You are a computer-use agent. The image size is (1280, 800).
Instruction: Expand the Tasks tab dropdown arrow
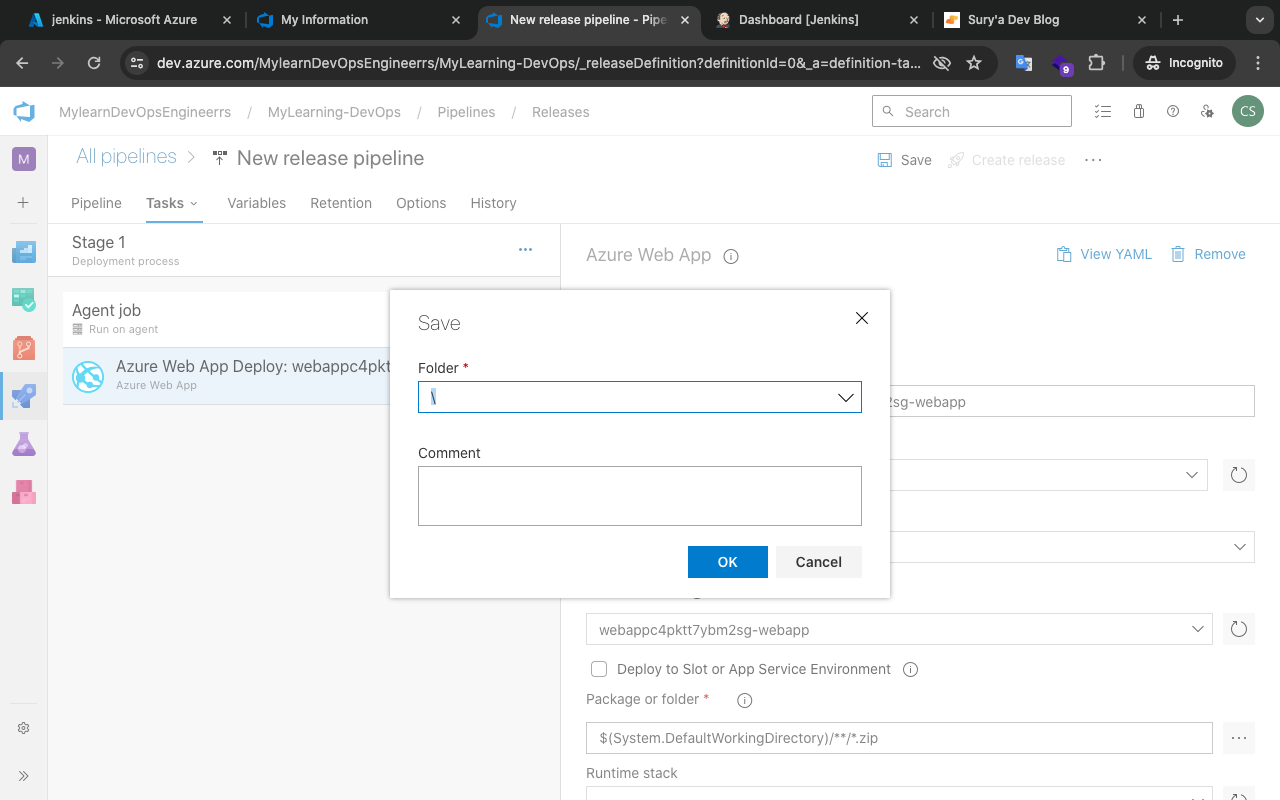coord(194,204)
